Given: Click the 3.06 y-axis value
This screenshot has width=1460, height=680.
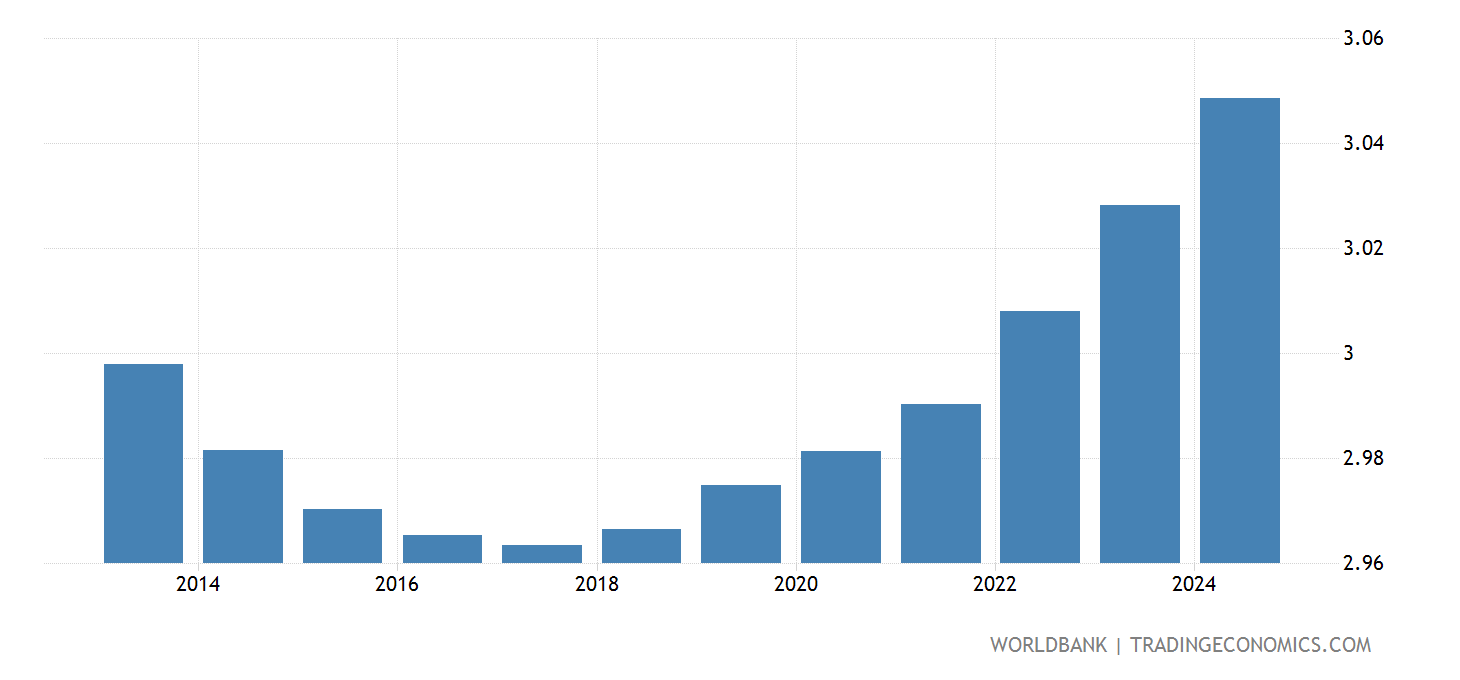Looking at the screenshot, I should (x=1362, y=39).
